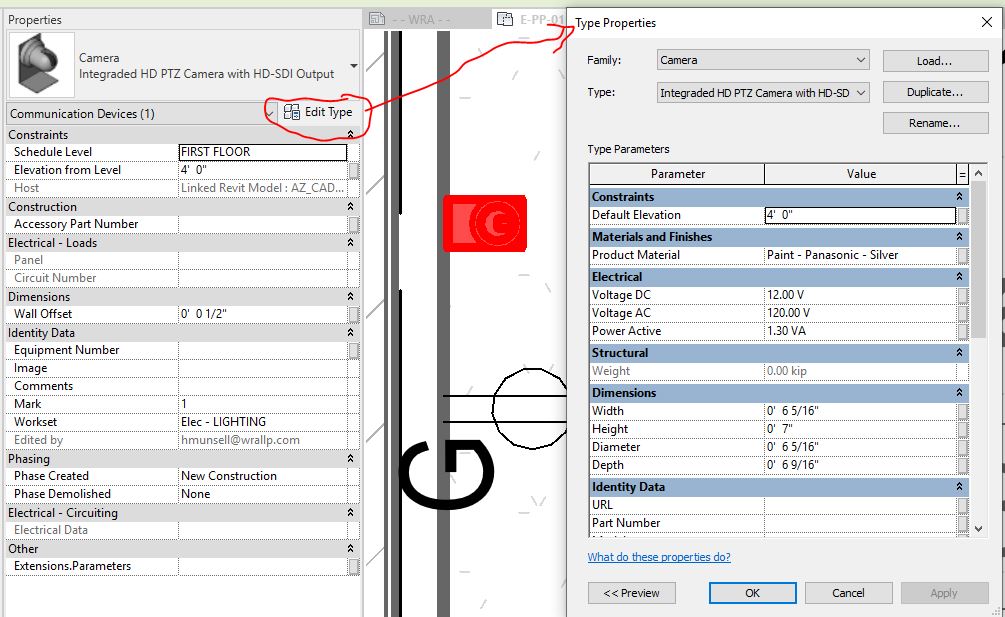This screenshot has width=1005, height=617.
Task: Collapse the Electrical - Circuiting section
Action: (351, 513)
